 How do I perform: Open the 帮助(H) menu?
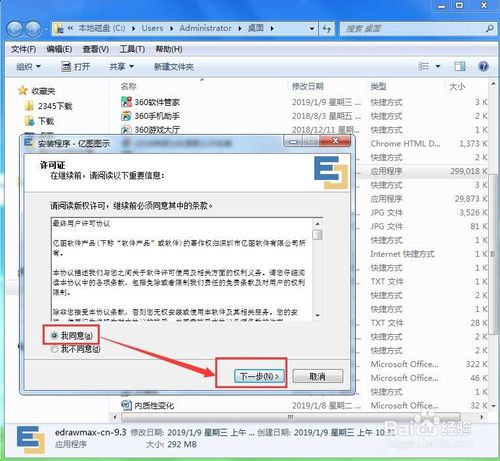pos(169,49)
